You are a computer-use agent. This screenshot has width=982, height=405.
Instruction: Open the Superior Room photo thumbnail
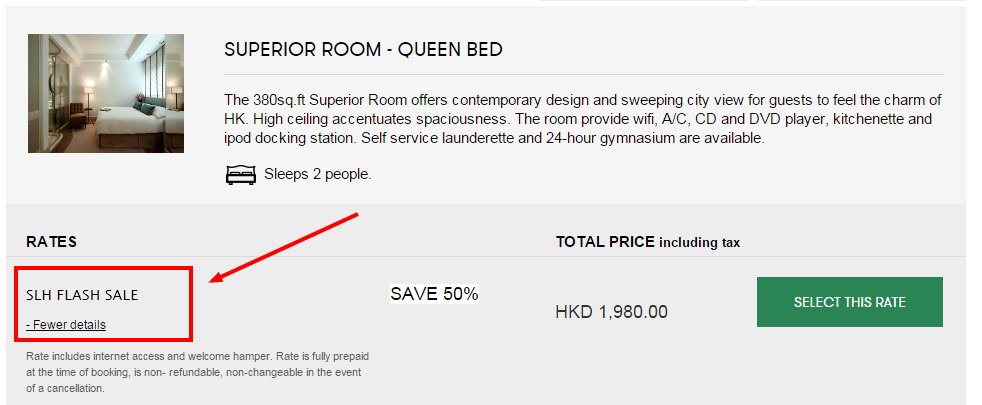pos(106,93)
